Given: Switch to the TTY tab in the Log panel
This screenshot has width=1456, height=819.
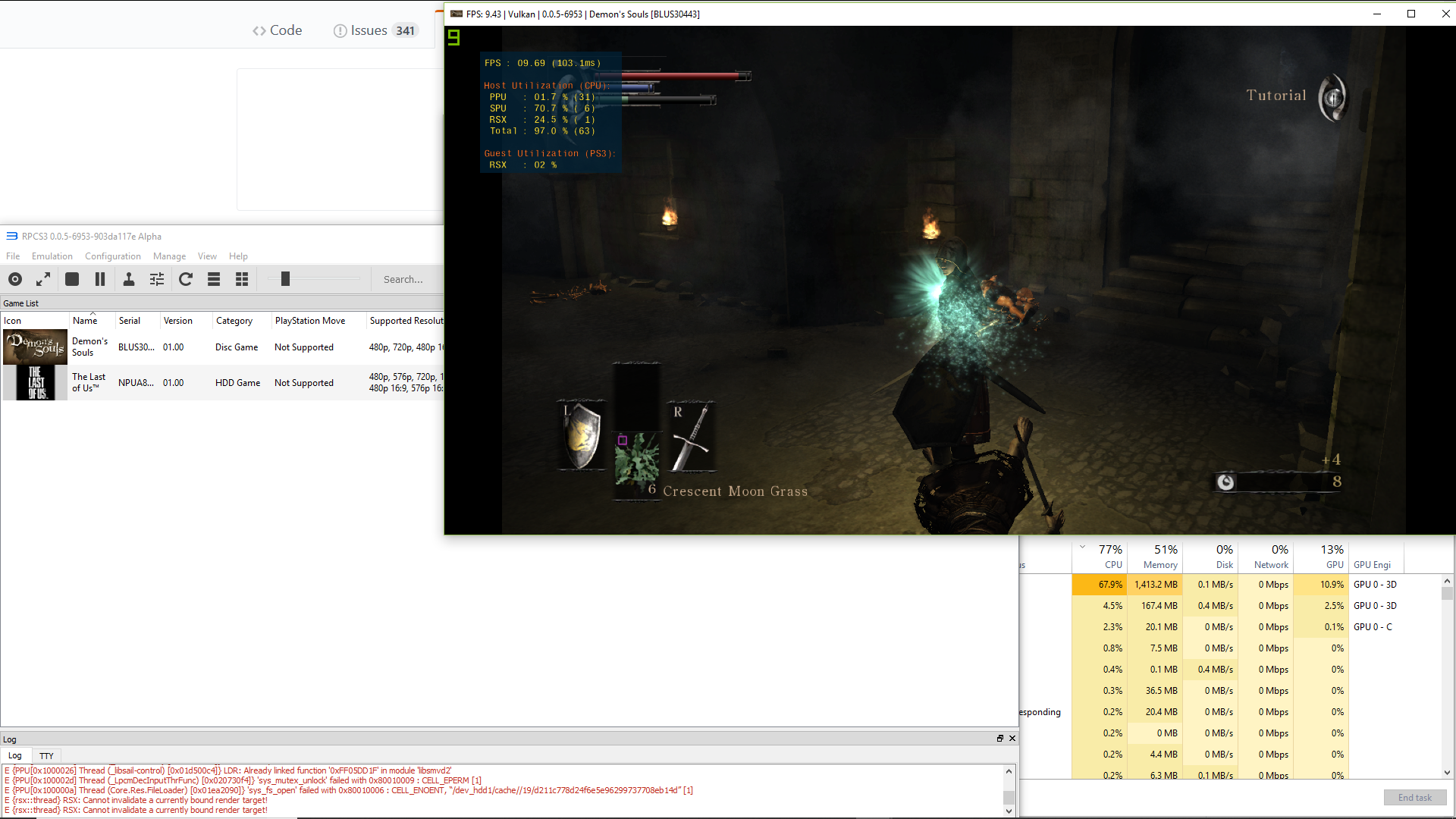Looking at the screenshot, I should pos(46,755).
